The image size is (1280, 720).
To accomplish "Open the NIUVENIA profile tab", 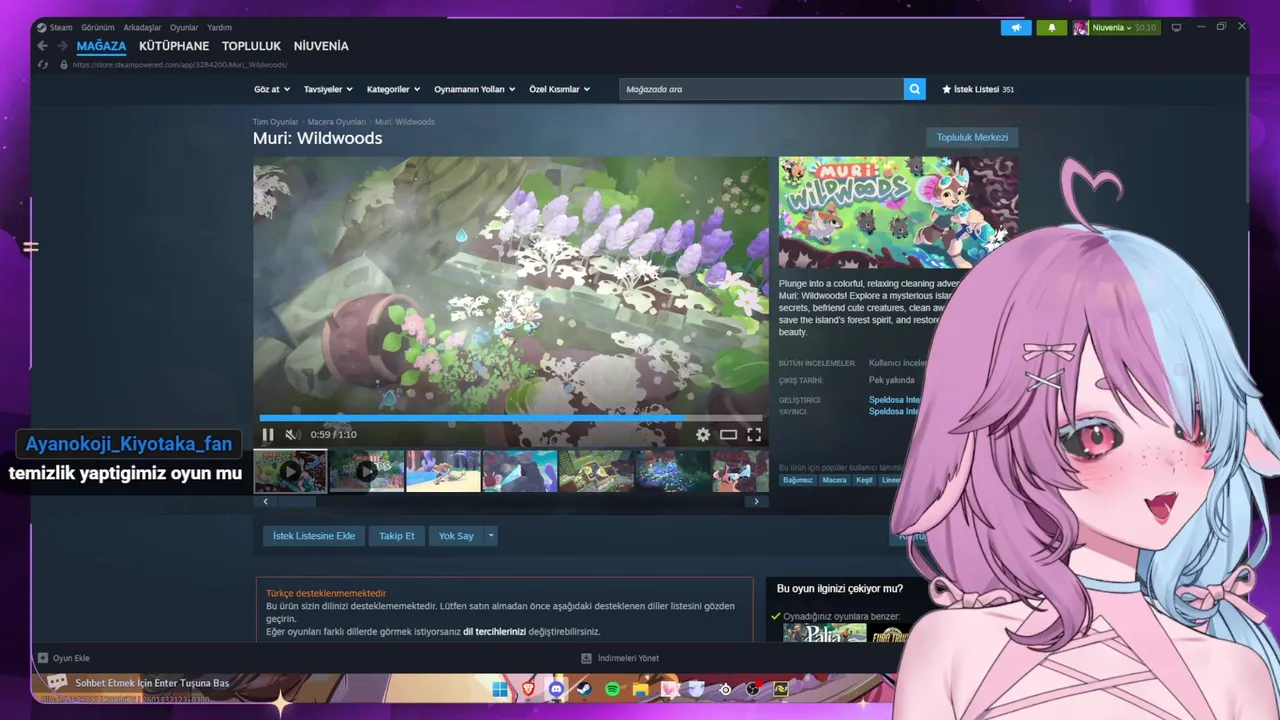I will (x=321, y=46).
